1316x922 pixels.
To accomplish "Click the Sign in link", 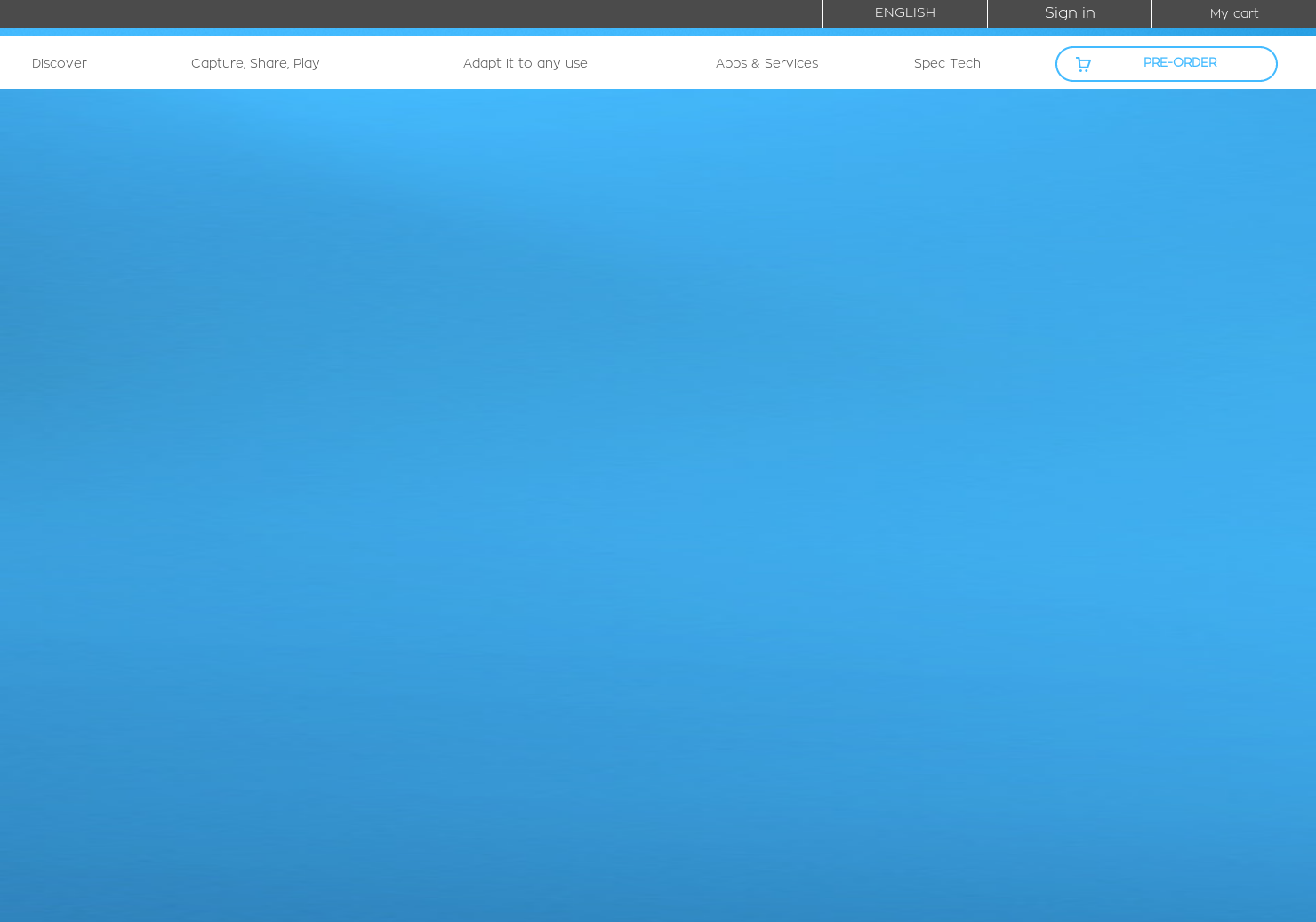I will tap(1070, 13).
